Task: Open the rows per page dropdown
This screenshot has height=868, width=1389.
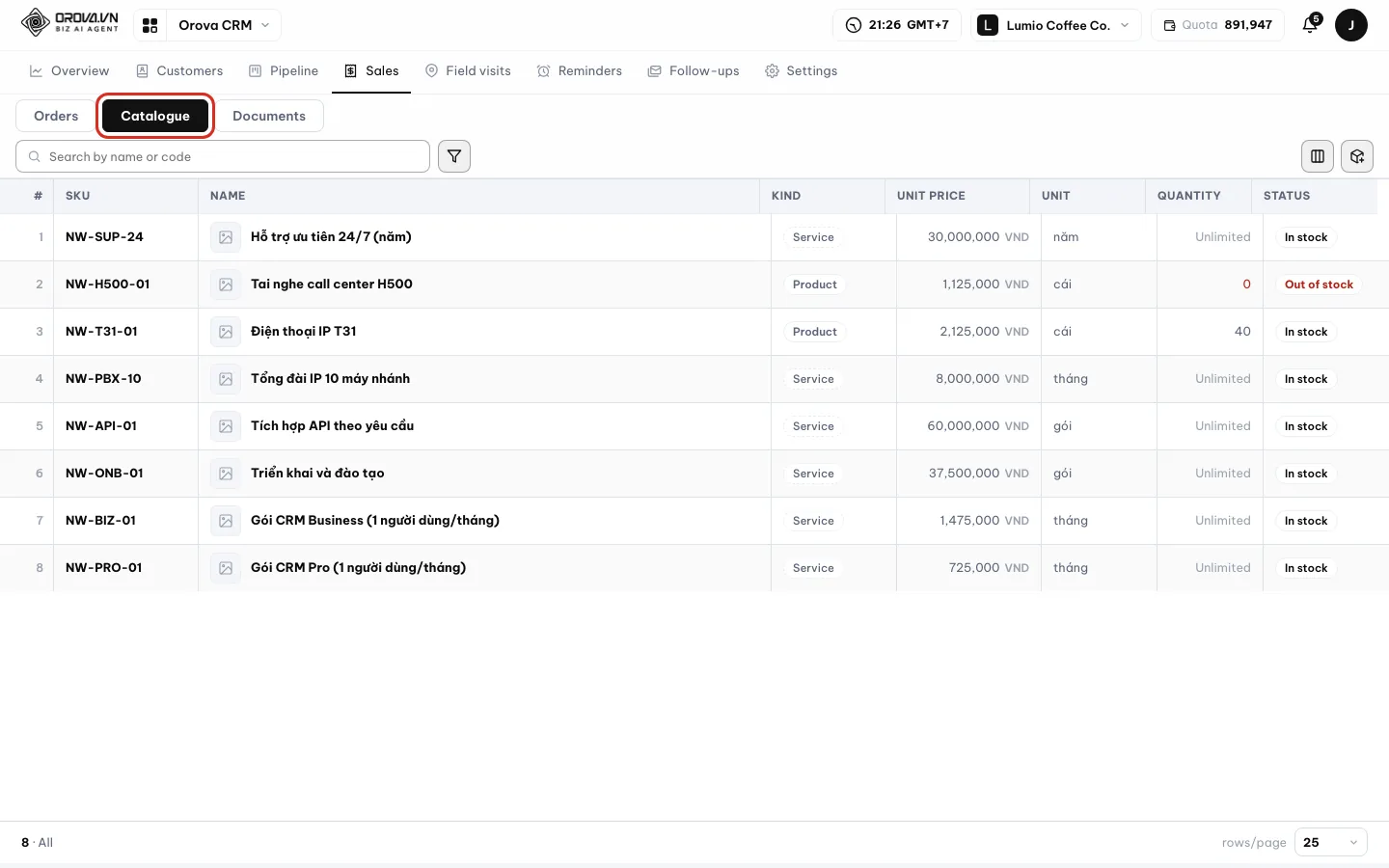Action: tap(1330, 842)
